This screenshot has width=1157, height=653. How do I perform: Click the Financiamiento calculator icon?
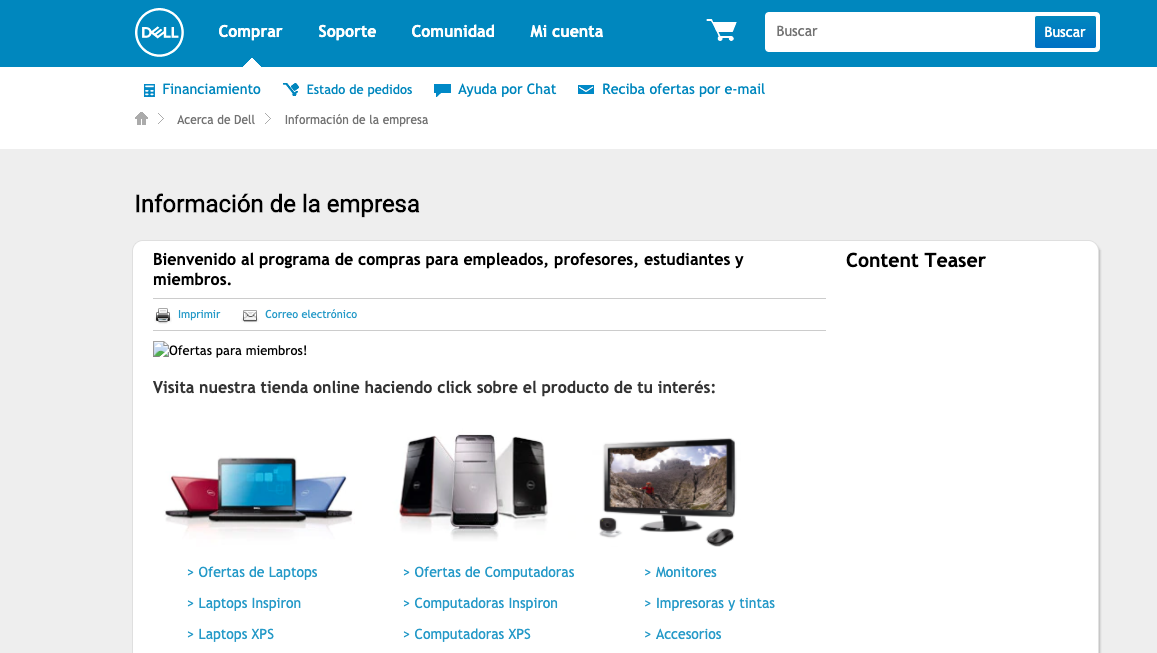pyautogui.click(x=149, y=90)
